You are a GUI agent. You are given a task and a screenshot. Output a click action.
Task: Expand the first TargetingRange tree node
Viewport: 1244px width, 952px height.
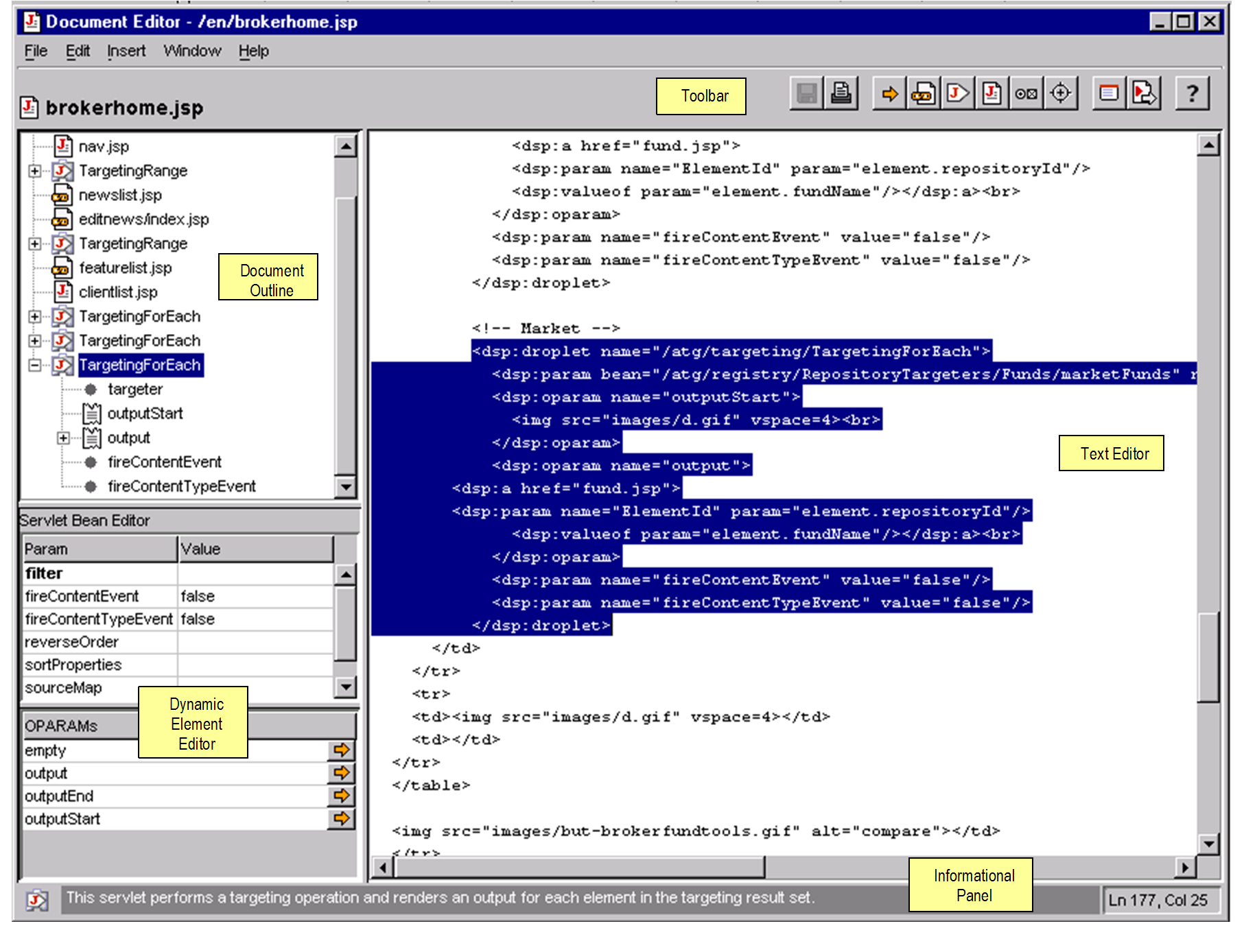[x=35, y=171]
